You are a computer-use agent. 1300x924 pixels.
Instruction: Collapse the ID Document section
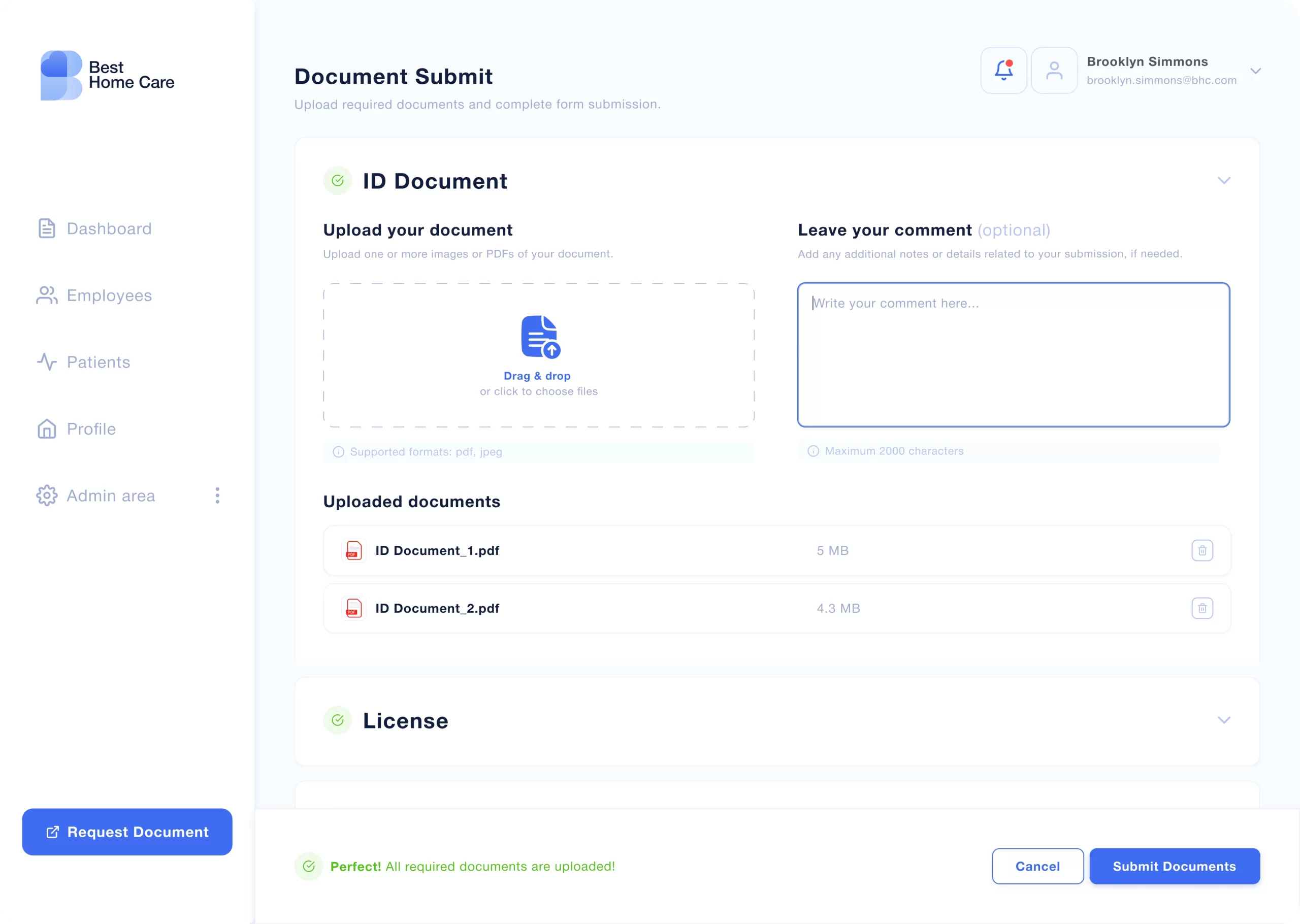click(x=1223, y=180)
